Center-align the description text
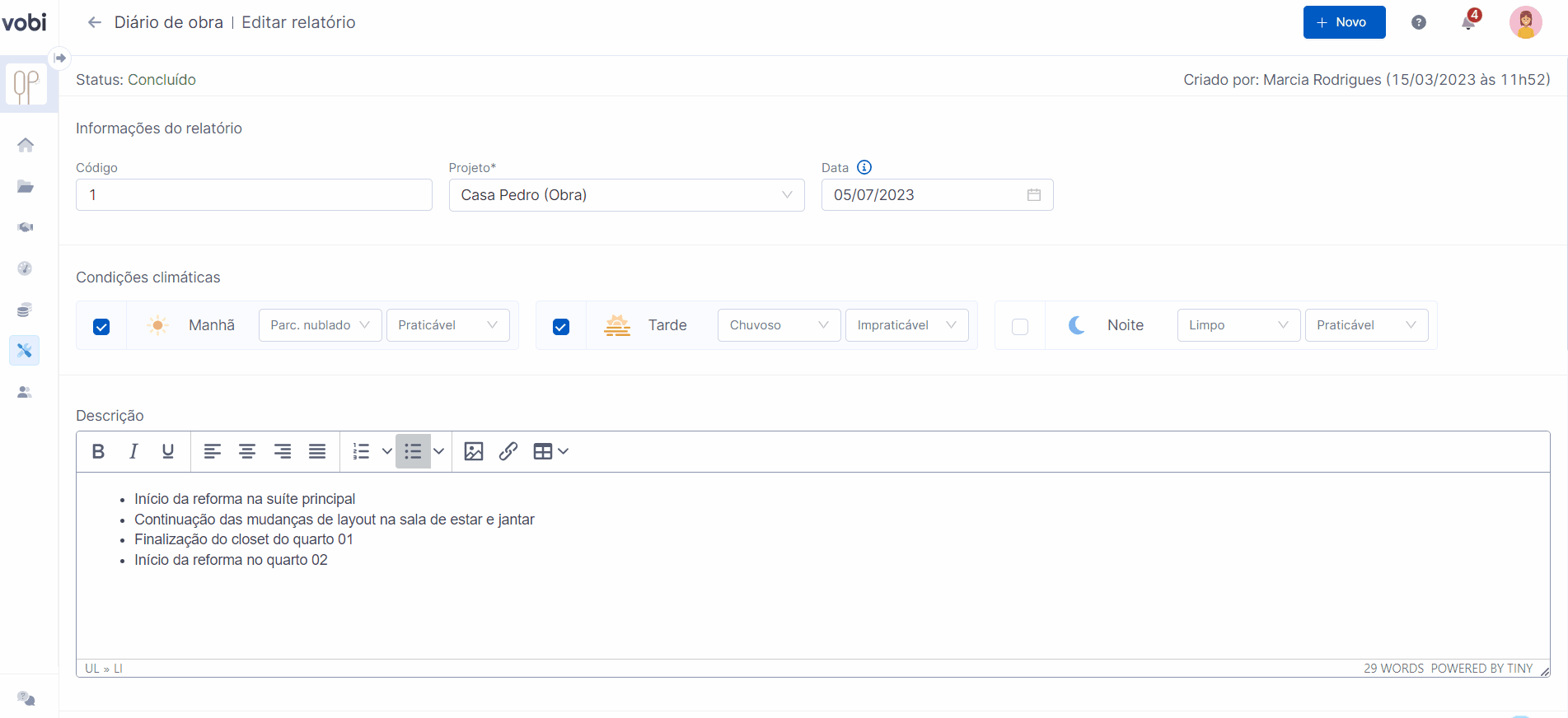Viewport: 1568px width, 718px height. [x=247, y=451]
